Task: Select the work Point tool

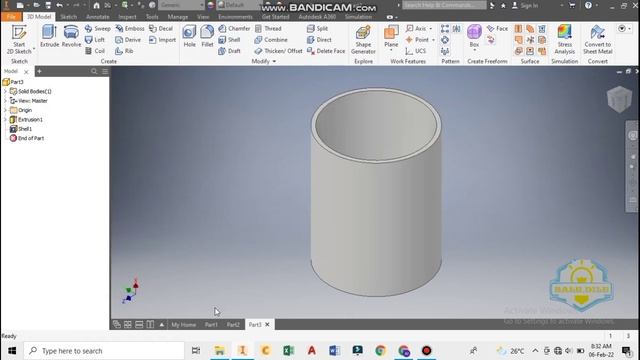Action: [x=417, y=40]
